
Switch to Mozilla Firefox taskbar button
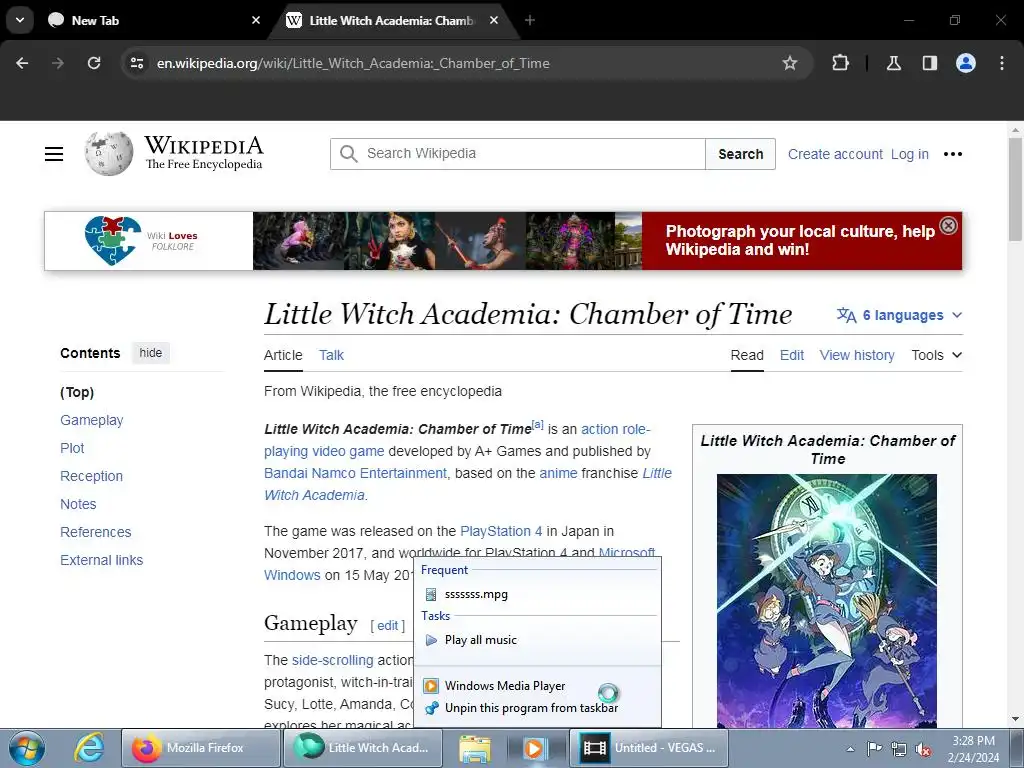click(200, 748)
